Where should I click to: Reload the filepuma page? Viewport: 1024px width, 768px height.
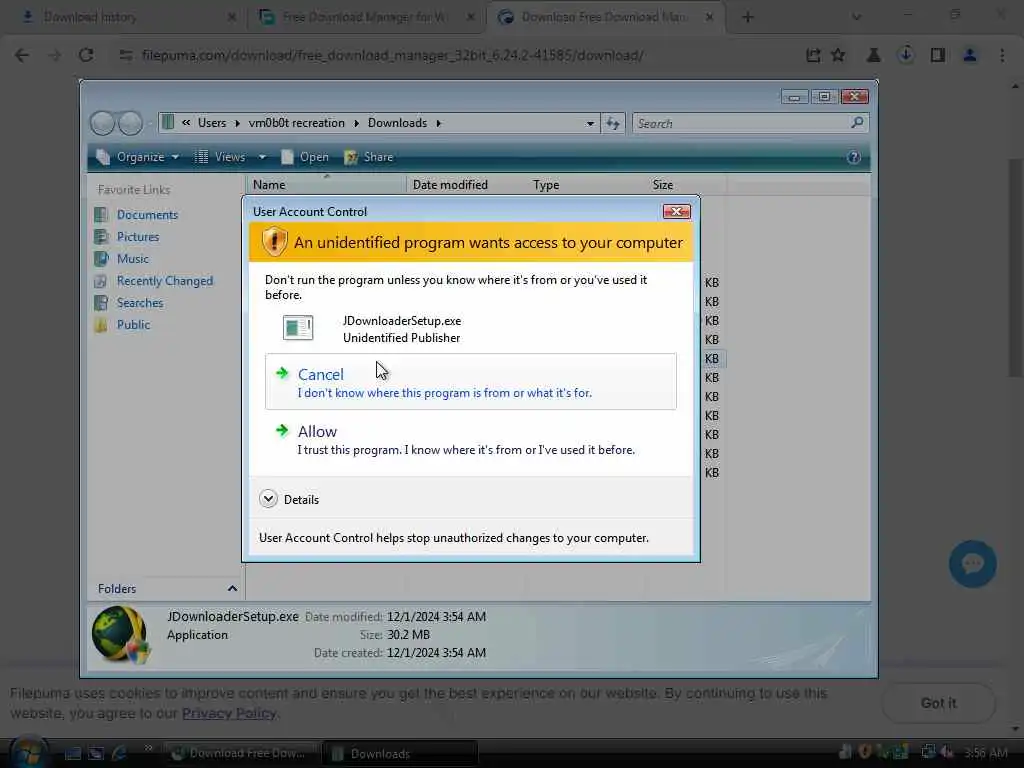click(x=86, y=56)
